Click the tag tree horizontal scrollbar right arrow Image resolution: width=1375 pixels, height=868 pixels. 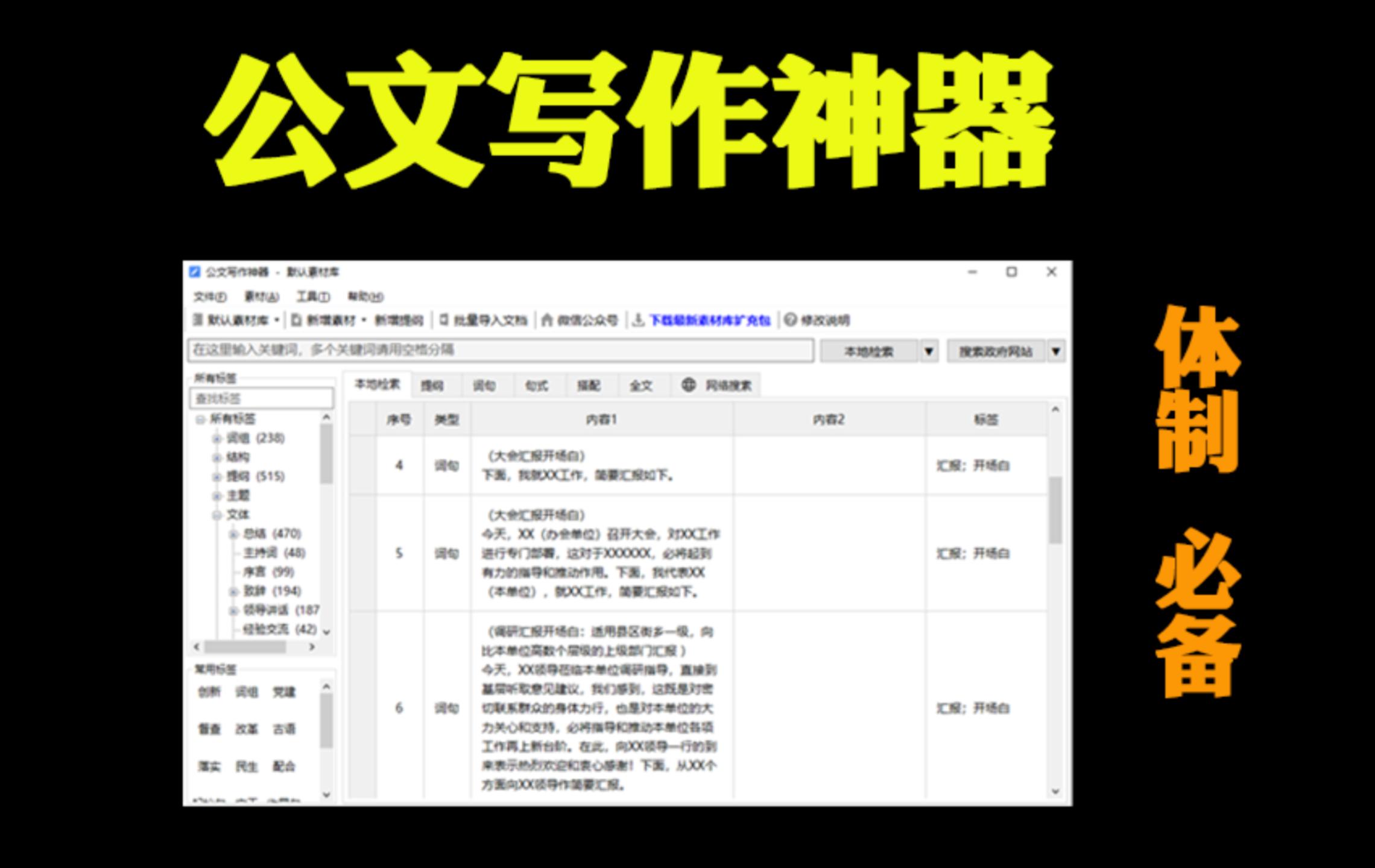312,647
